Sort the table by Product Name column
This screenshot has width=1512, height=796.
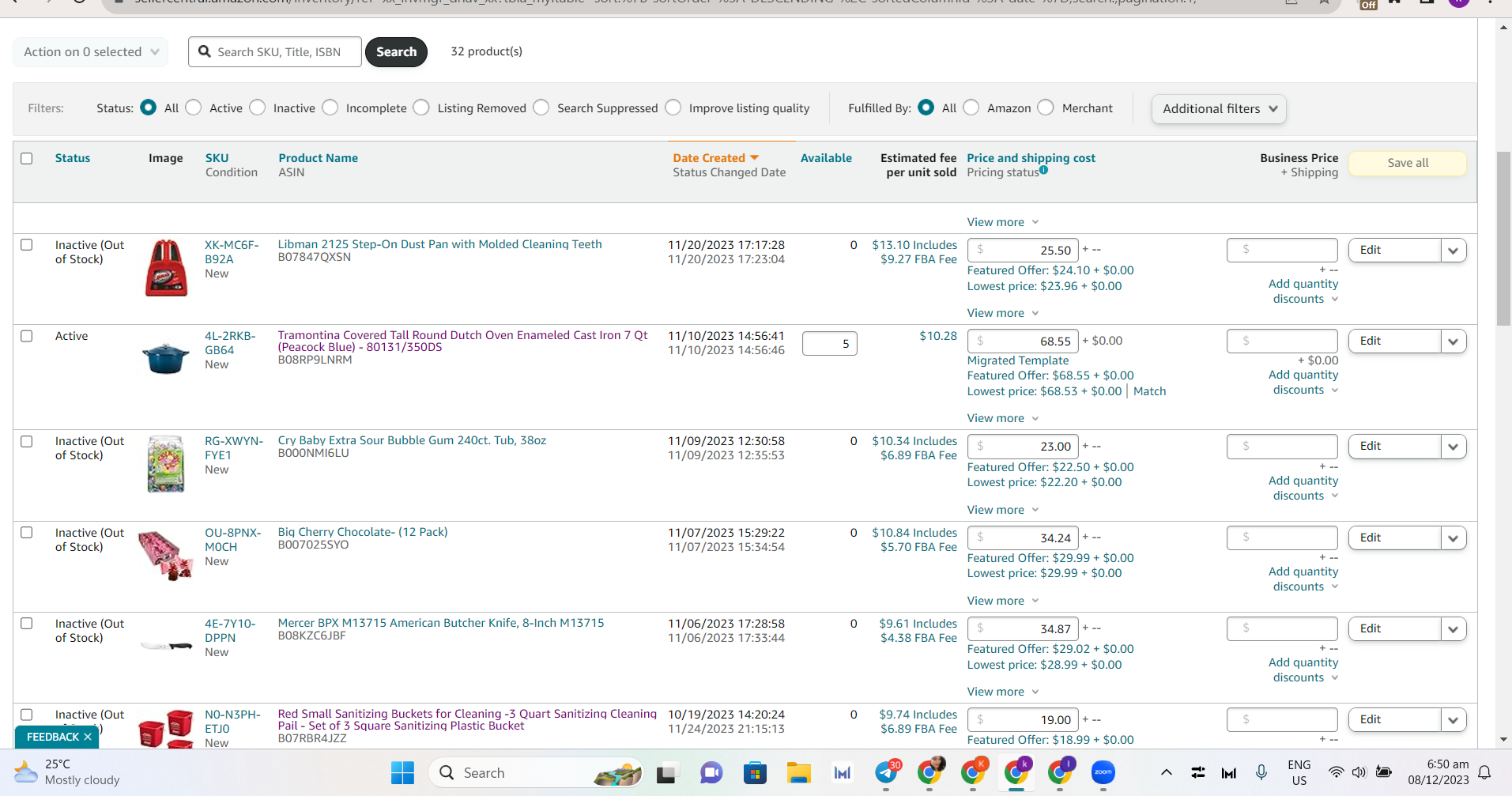[318, 158]
